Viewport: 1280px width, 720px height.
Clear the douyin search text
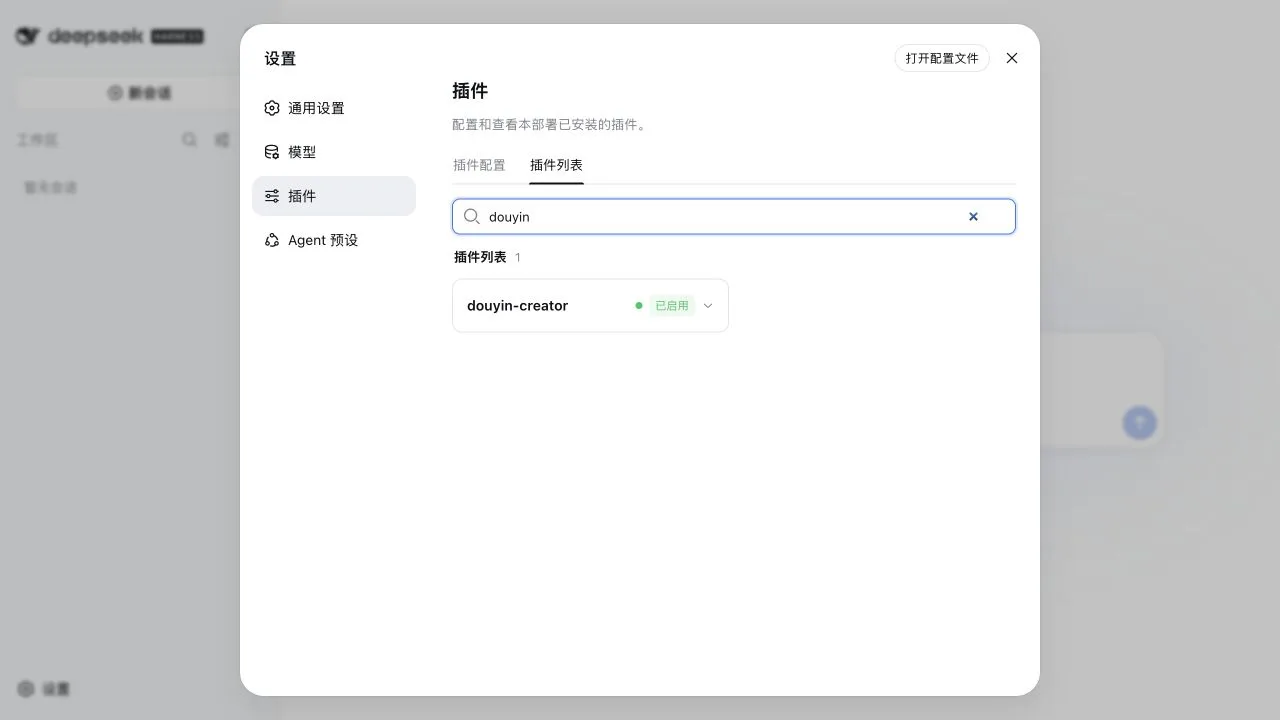coord(973,216)
